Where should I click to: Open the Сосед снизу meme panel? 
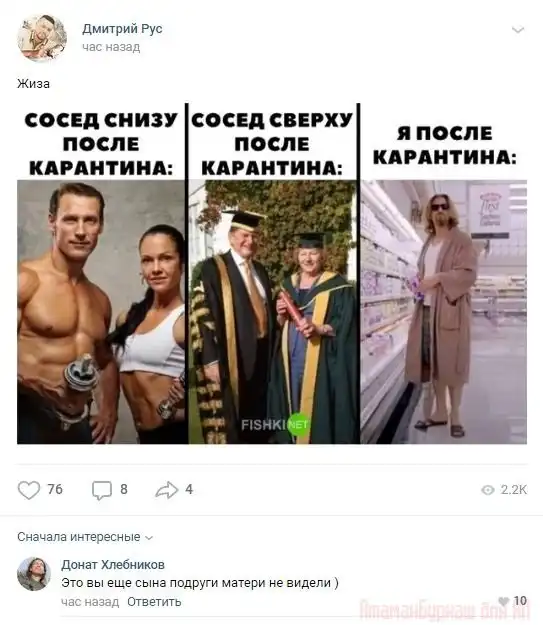[101, 273]
